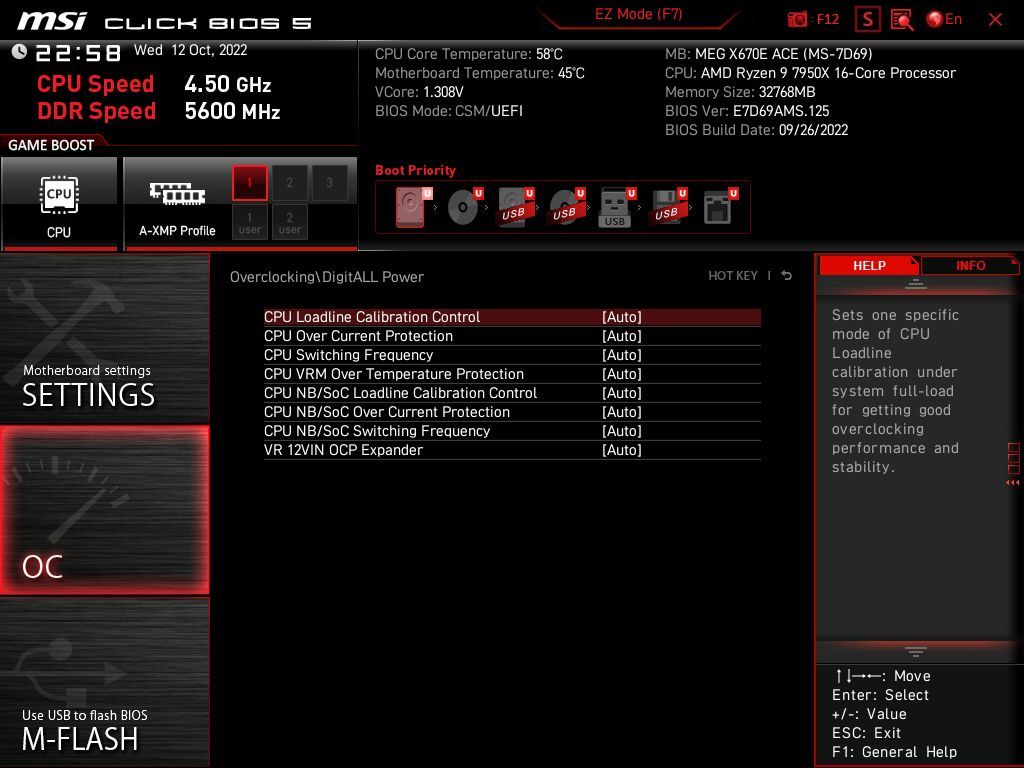Open CPU VRM Over Temperature Protection [Auto] value
Screen dimensions: 1024x768
click(622, 374)
